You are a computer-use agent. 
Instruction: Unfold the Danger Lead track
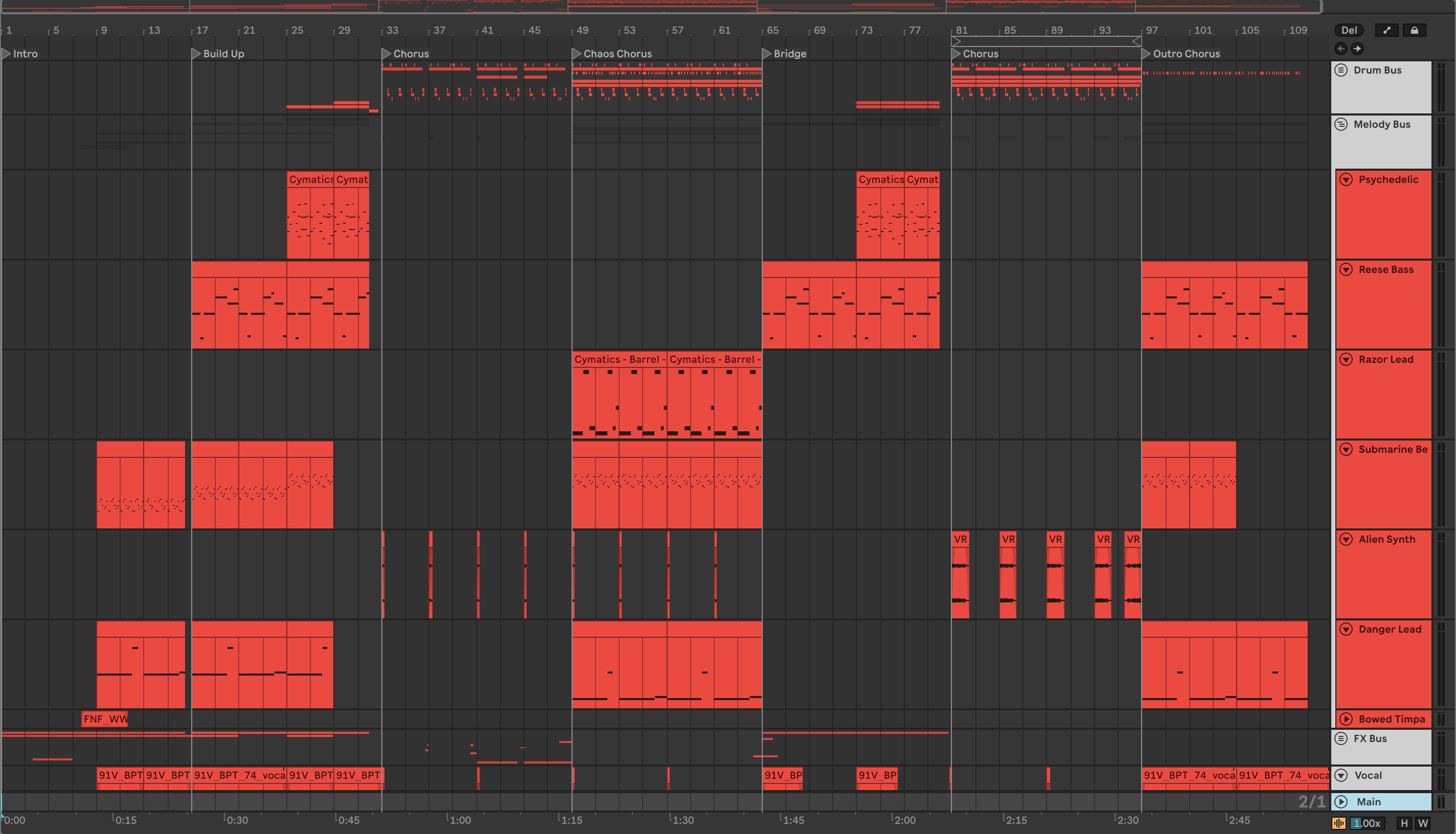[1346, 630]
